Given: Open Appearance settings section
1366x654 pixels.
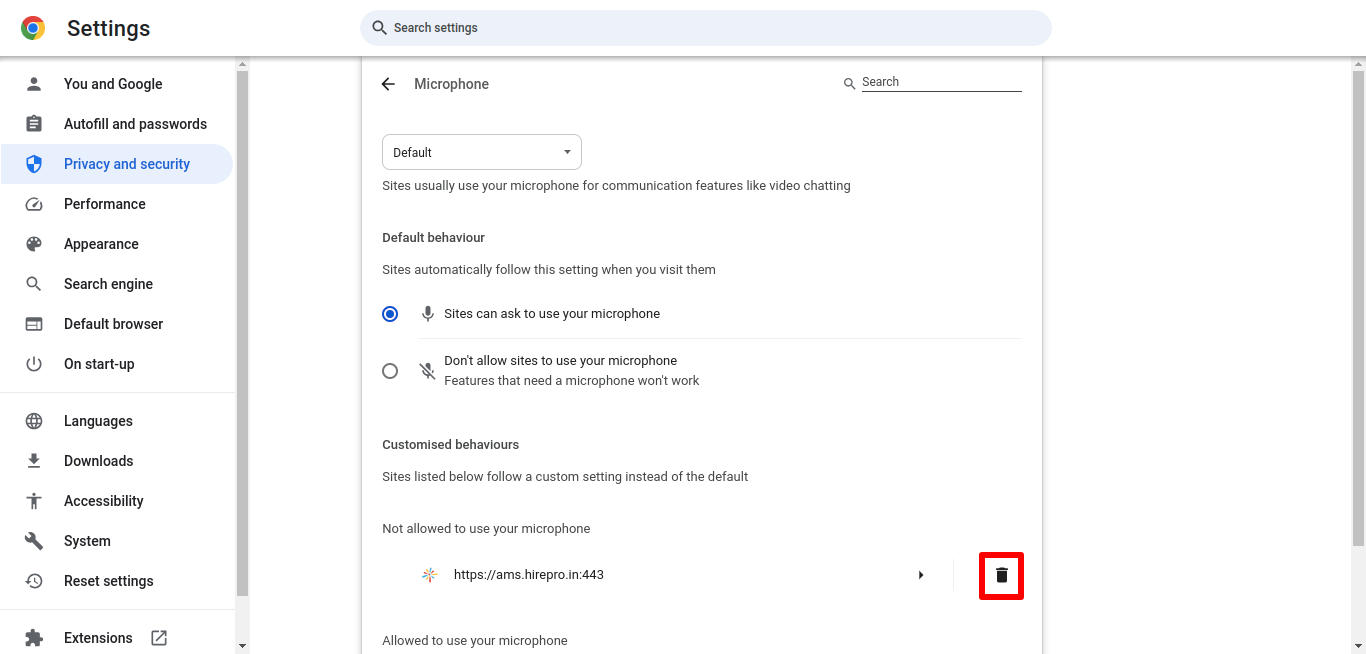Looking at the screenshot, I should pyautogui.click(x=117, y=244).
